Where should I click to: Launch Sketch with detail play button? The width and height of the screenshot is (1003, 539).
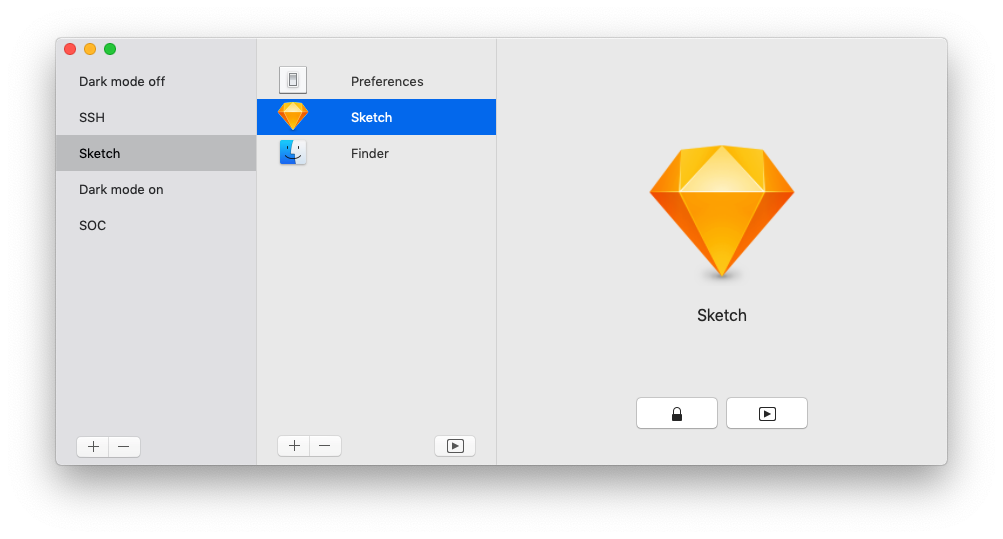pos(767,414)
